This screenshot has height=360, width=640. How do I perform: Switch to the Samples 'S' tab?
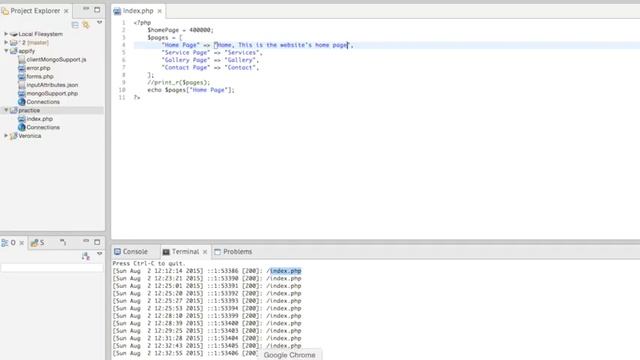(38, 243)
